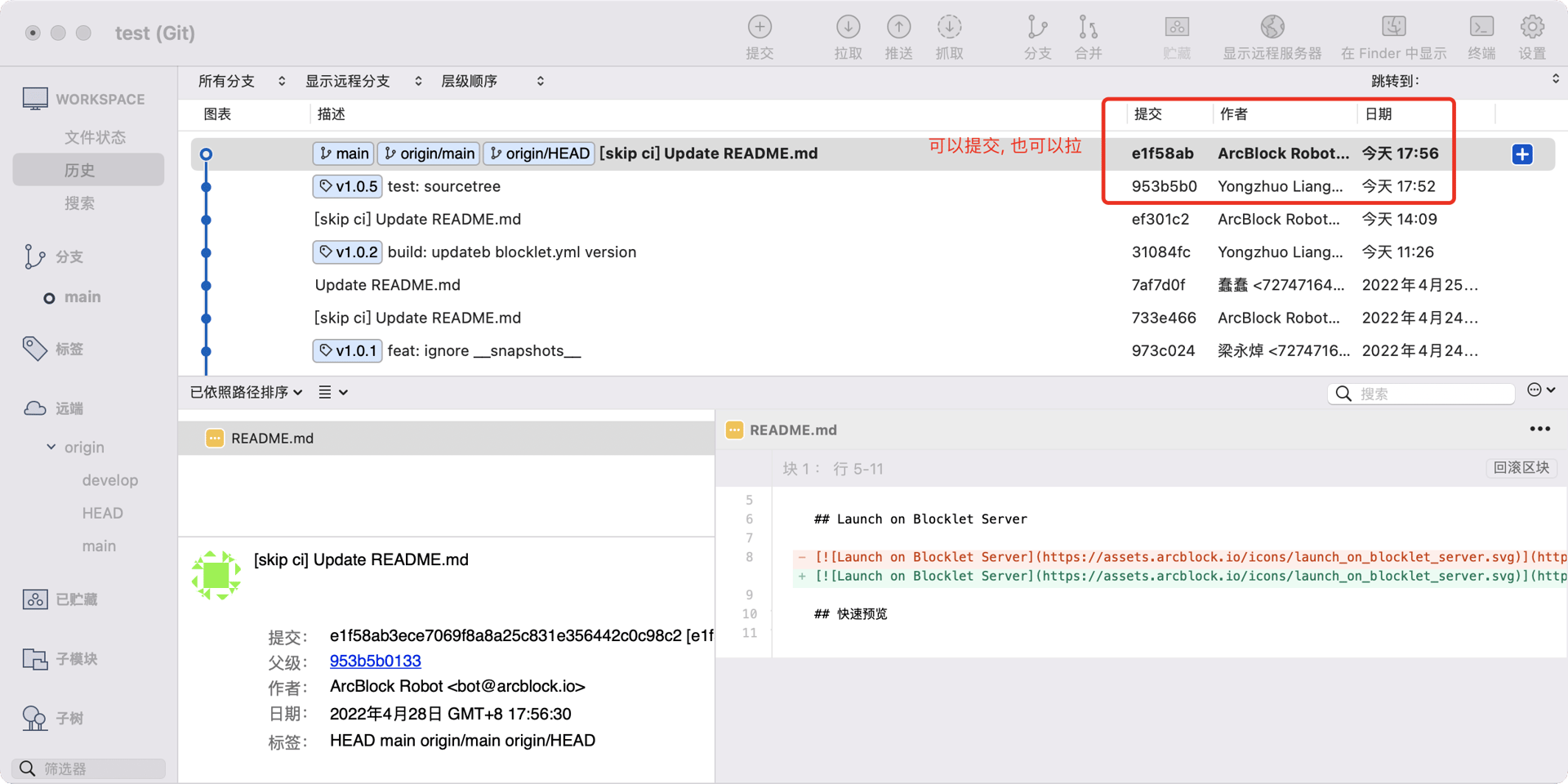Select 历史 in the workspace sidebar
Viewport: 1568px width, 784px height.
pos(88,170)
